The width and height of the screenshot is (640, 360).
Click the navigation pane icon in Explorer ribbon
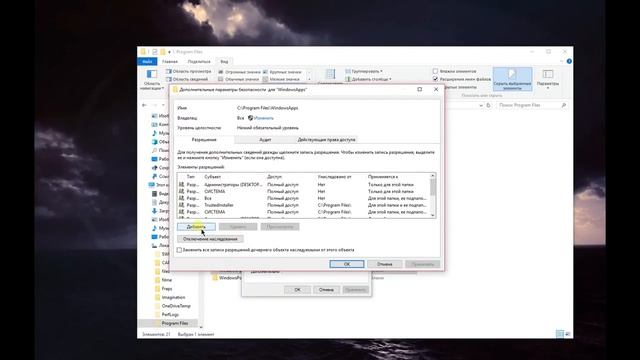(152, 74)
